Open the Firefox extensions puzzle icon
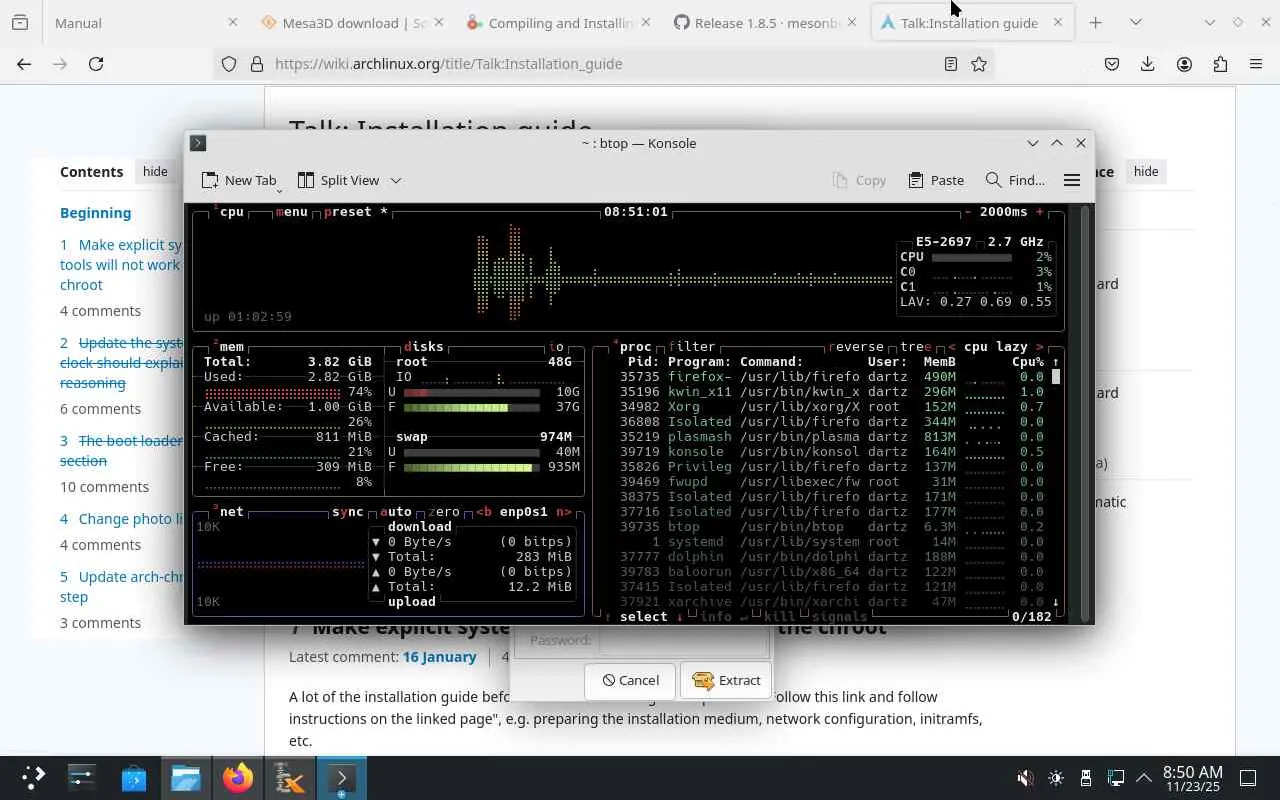 point(1220,64)
